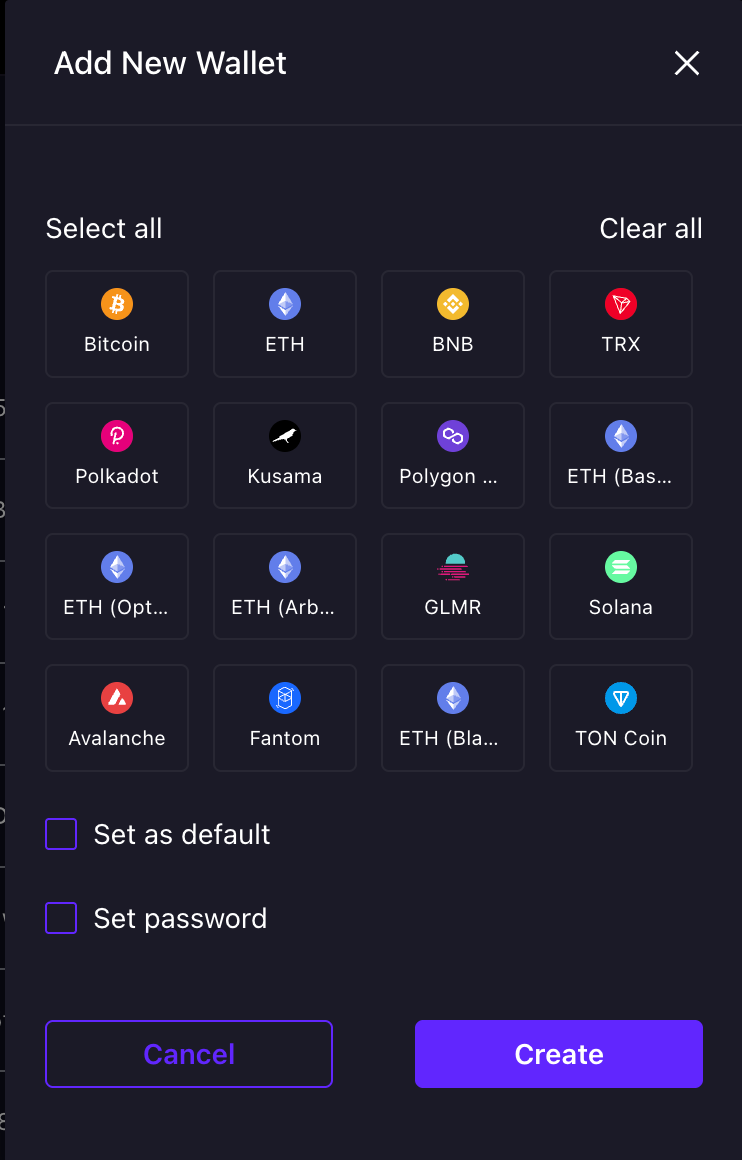Image resolution: width=742 pixels, height=1160 pixels.
Task: Select the Bitcoin coin icon
Action: [x=117, y=304]
